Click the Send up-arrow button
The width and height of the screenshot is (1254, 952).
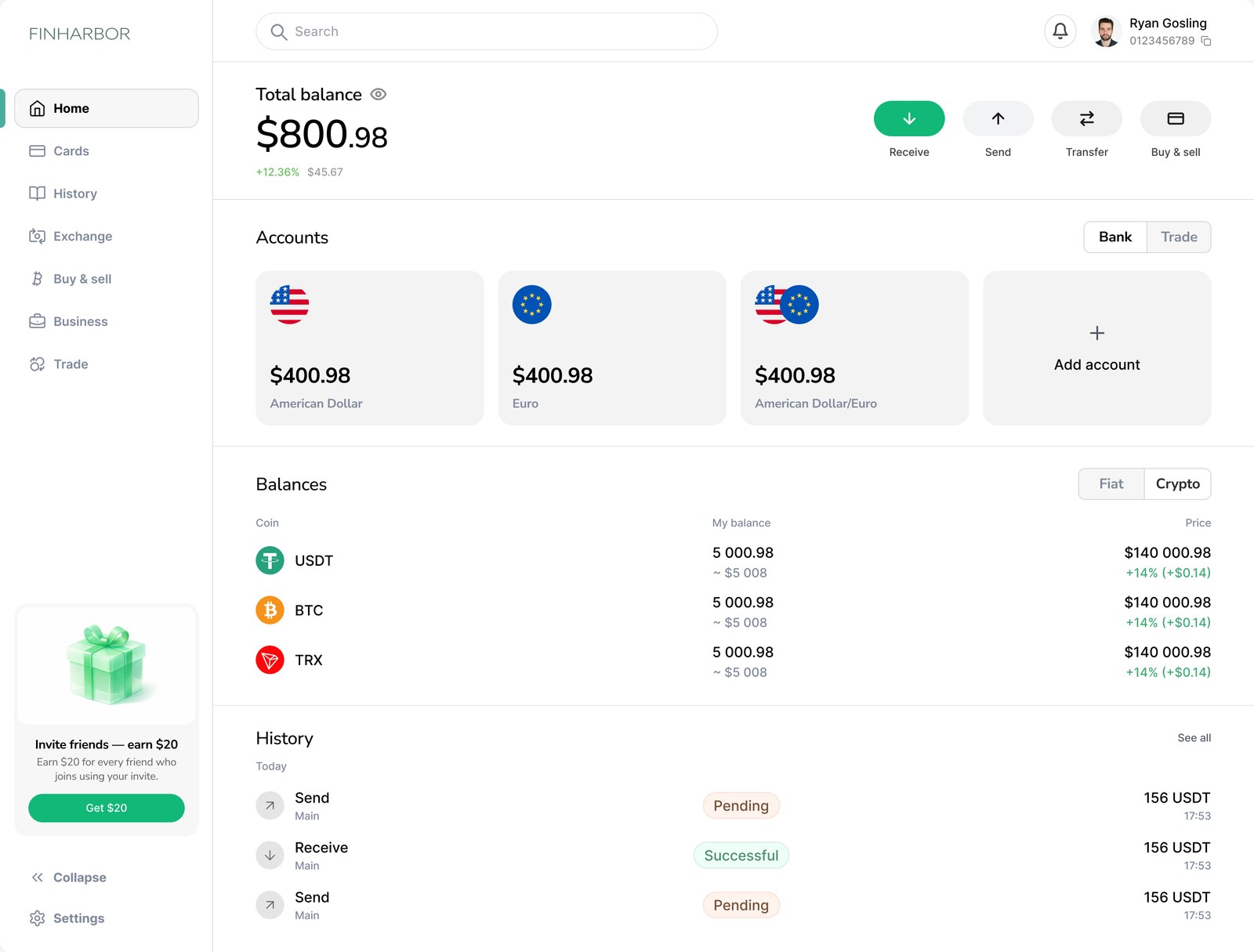998,118
